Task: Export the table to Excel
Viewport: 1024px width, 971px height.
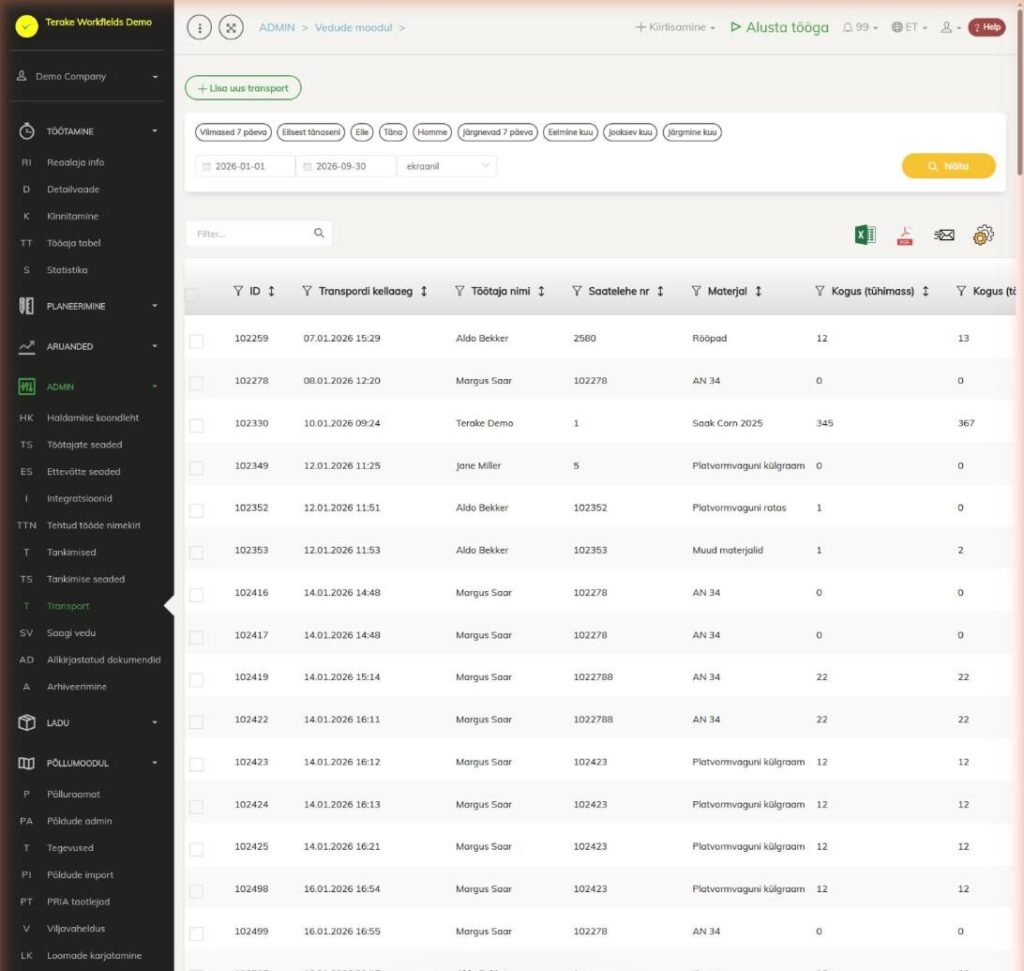Action: [865, 234]
